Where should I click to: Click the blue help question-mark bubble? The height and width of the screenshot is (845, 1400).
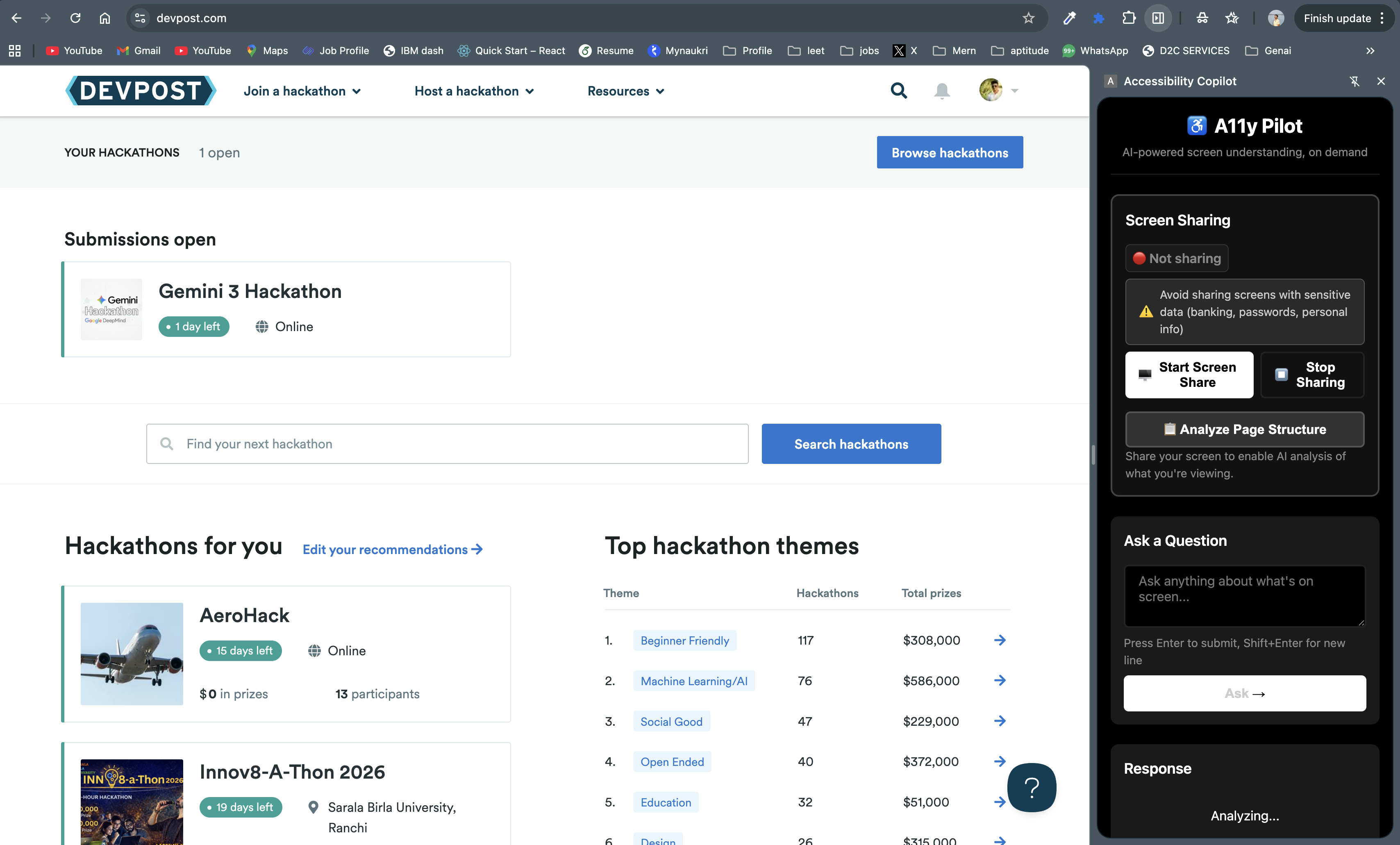1031,787
